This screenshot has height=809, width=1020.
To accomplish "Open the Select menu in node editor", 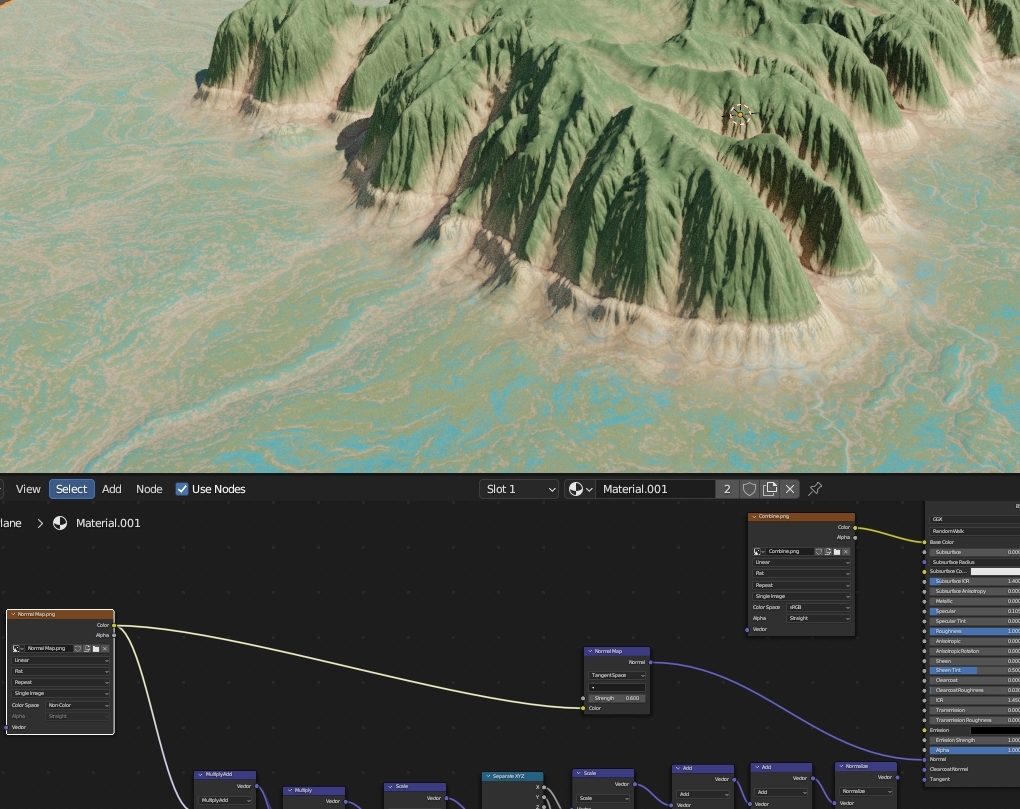I will 72,489.
